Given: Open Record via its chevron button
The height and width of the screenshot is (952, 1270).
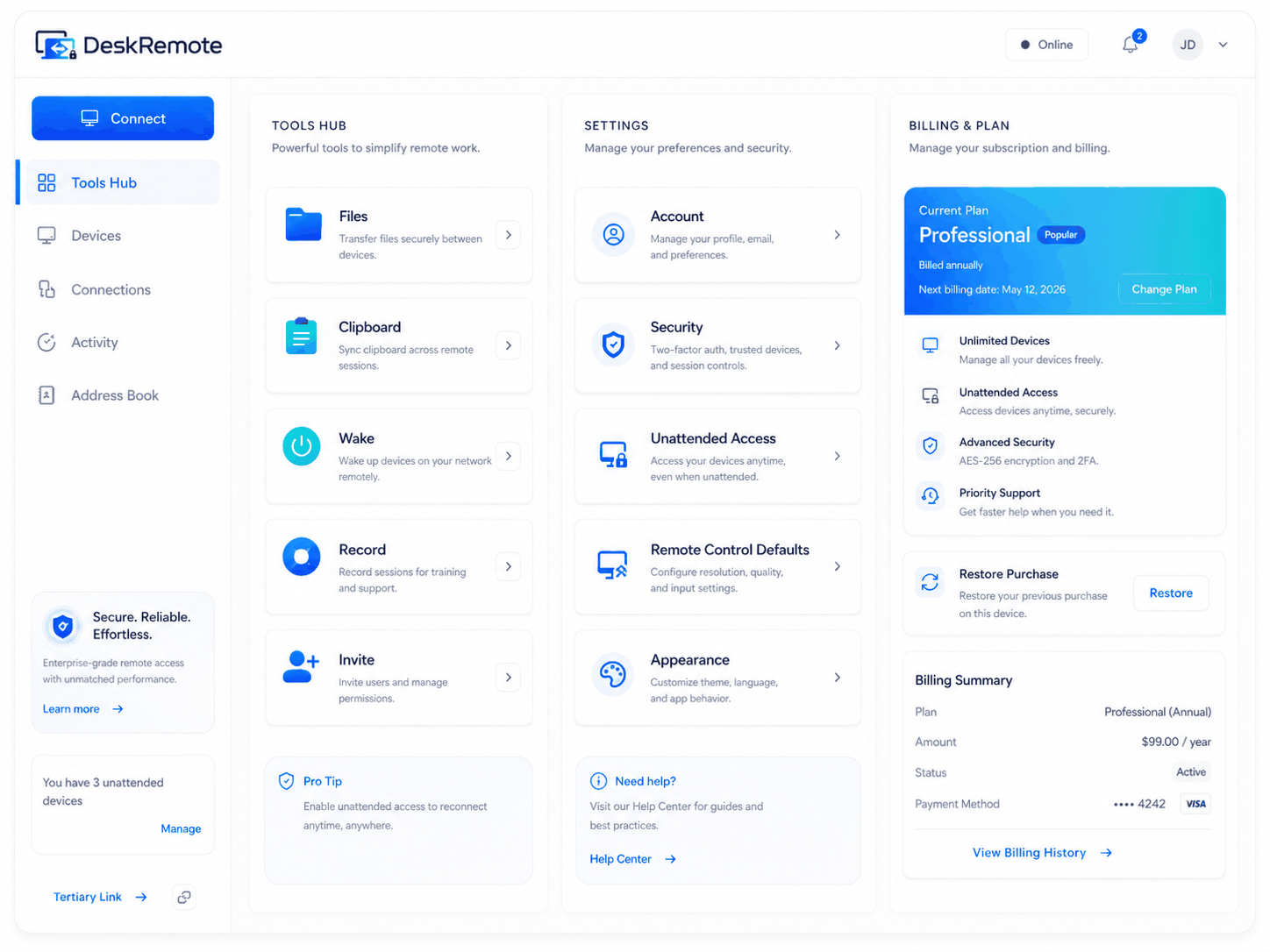Looking at the screenshot, I should (509, 566).
